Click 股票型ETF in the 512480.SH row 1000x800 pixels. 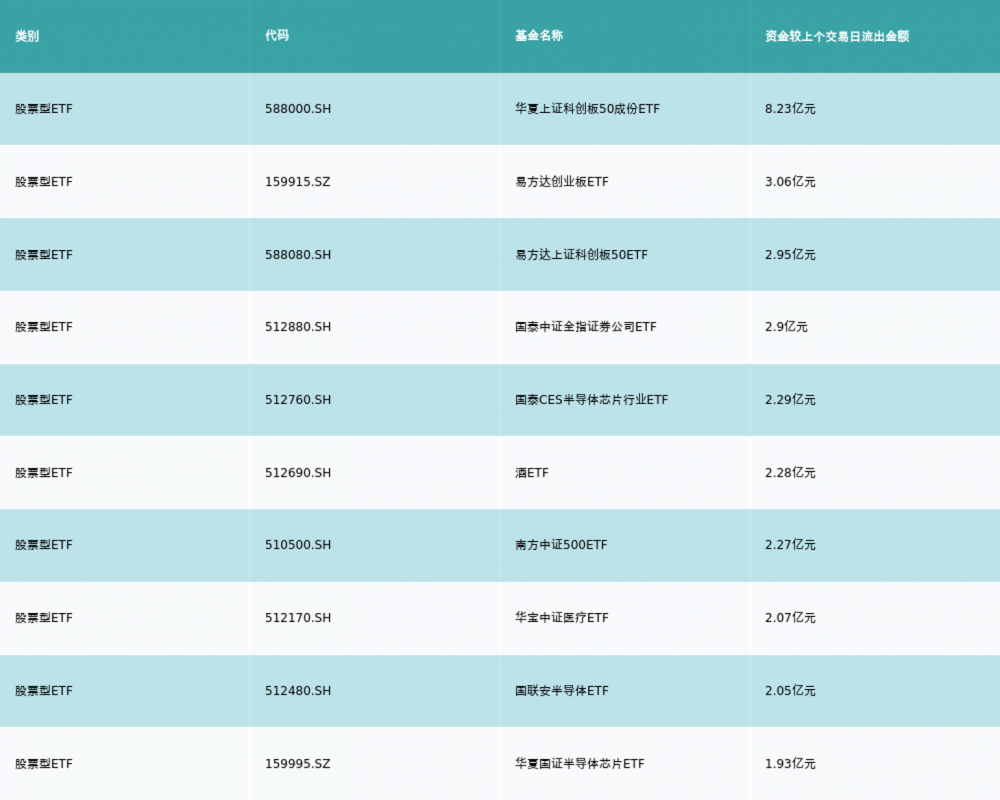click(x=44, y=691)
